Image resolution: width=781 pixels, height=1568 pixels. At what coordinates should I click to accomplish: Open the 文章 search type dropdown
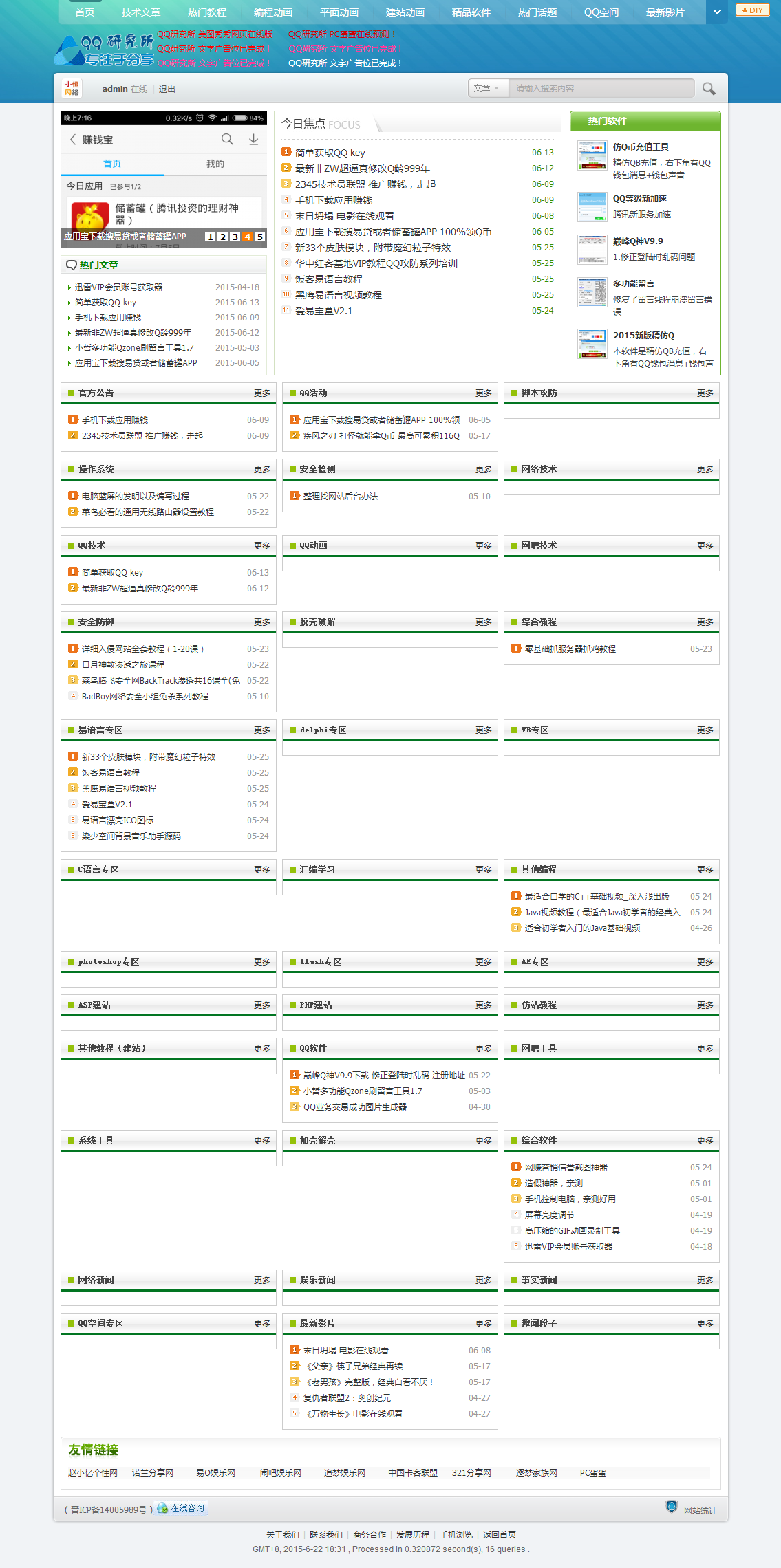[487, 88]
